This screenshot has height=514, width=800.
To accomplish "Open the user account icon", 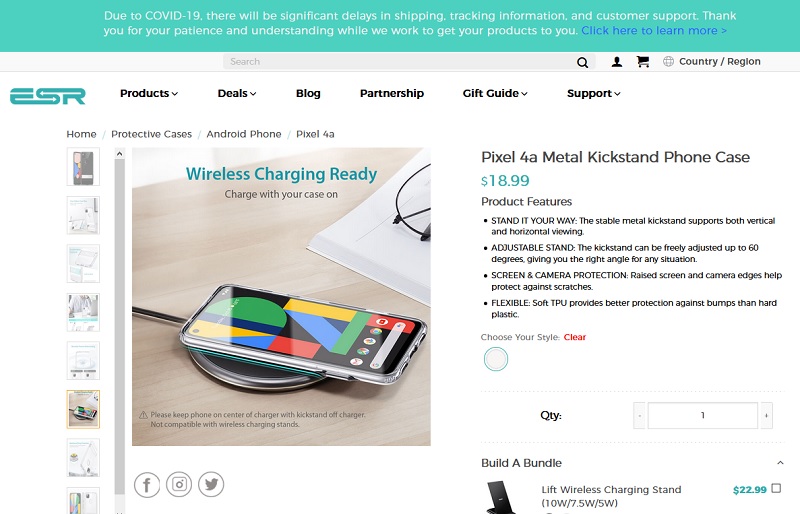I will pyautogui.click(x=616, y=62).
